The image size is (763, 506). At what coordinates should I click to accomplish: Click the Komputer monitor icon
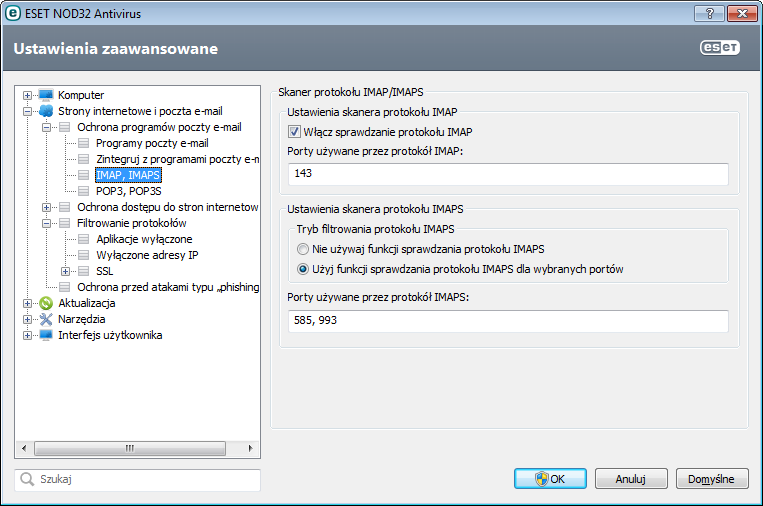pyautogui.click(x=46, y=95)
